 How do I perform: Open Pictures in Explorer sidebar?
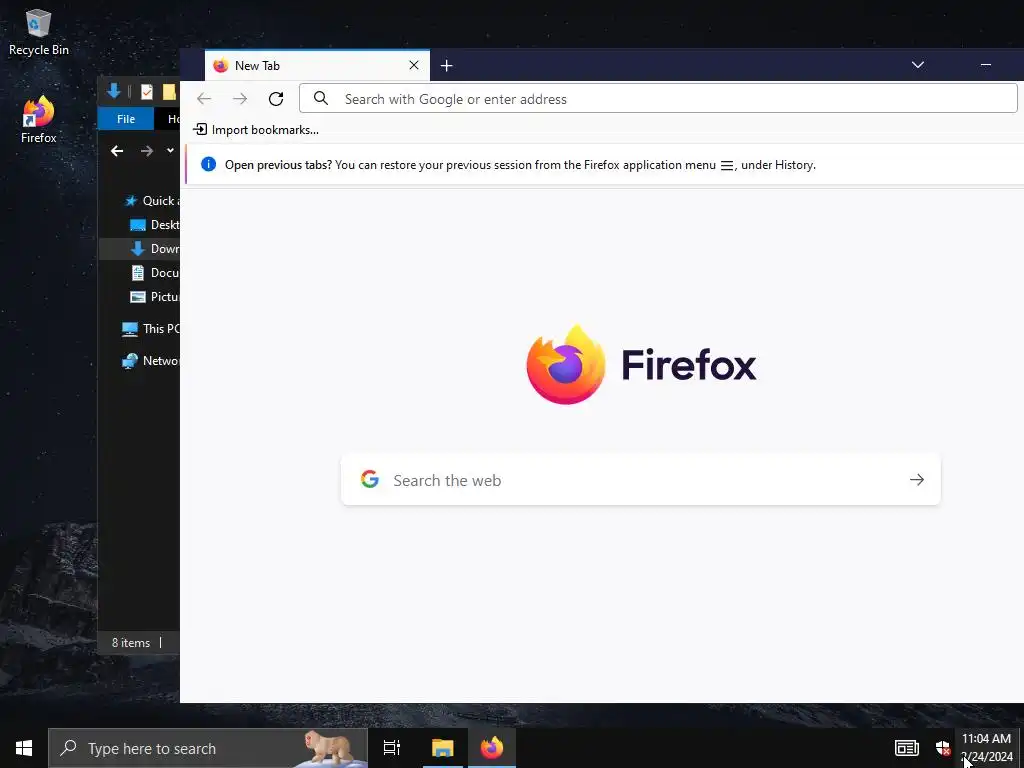155,296
